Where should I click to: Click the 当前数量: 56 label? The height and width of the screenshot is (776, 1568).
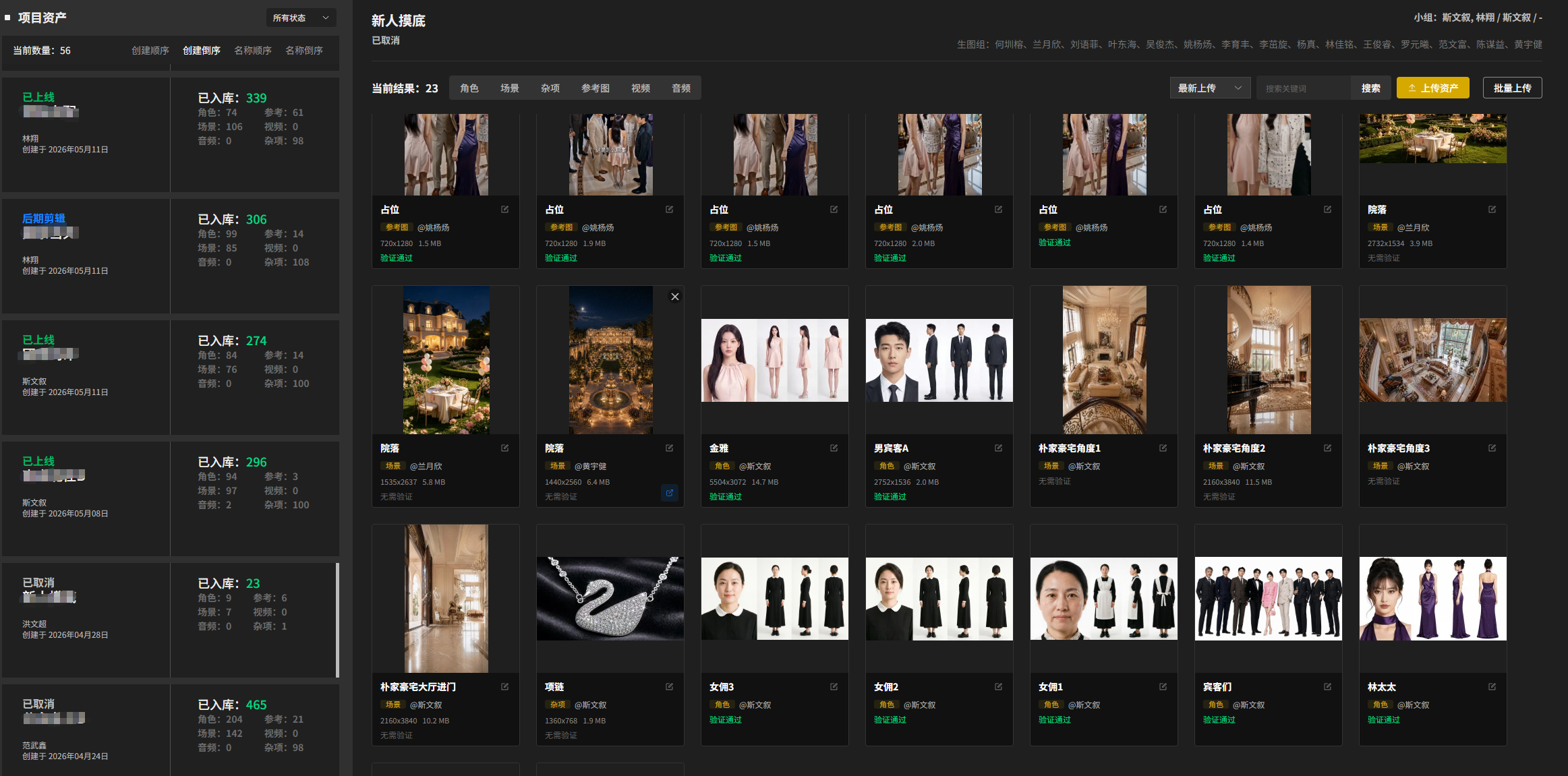(42, 51)
